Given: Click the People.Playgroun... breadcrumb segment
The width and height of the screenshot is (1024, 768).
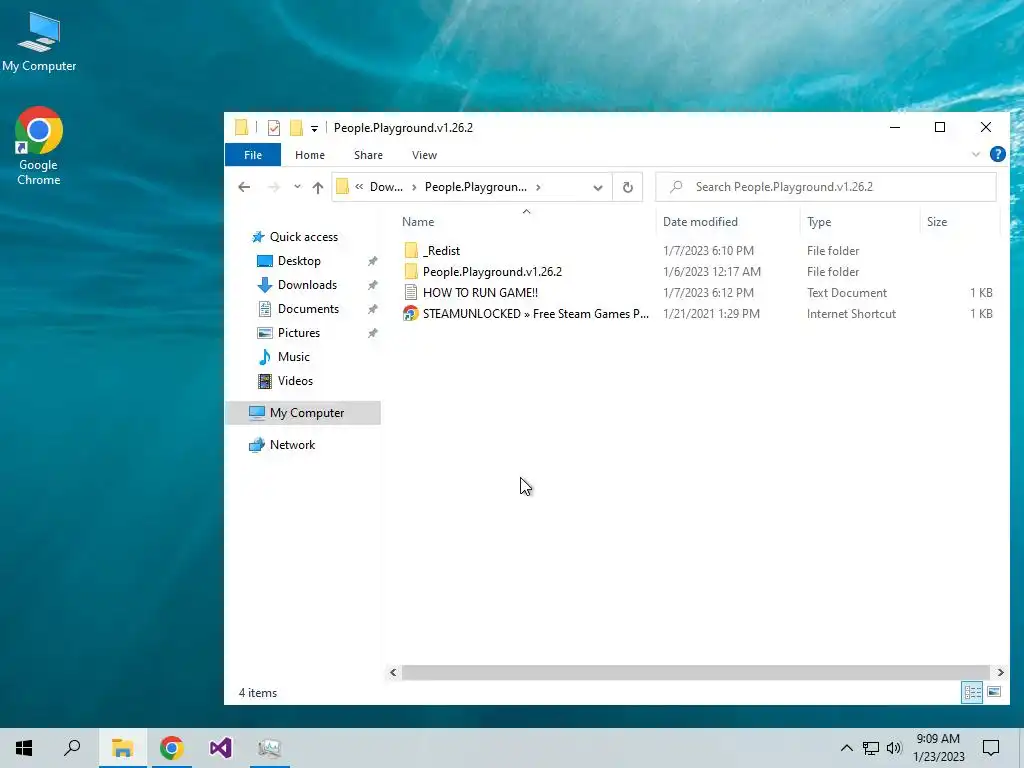Looking at the screenshot, I should click(x=475, y=187).
